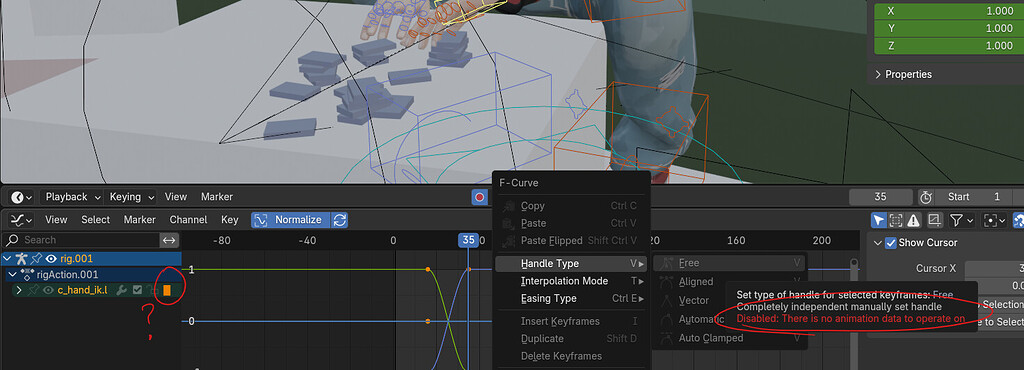Image resolution: width=1024 pixels, height=370 pixels.
Task: Toggle only show errors warning icon
Action: pyautogui.click(x=913, y=220)
